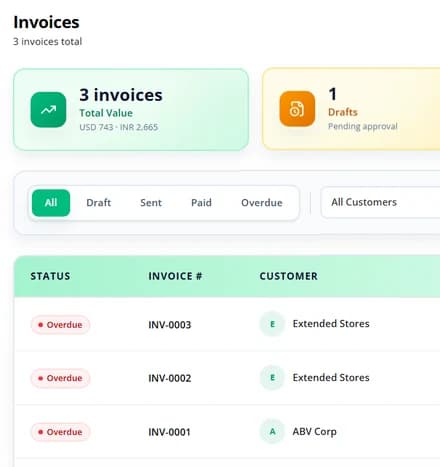Viewport: 440px width, 467px height.
Task: Click the ABV Corp customer name
Action: point(314,432)
